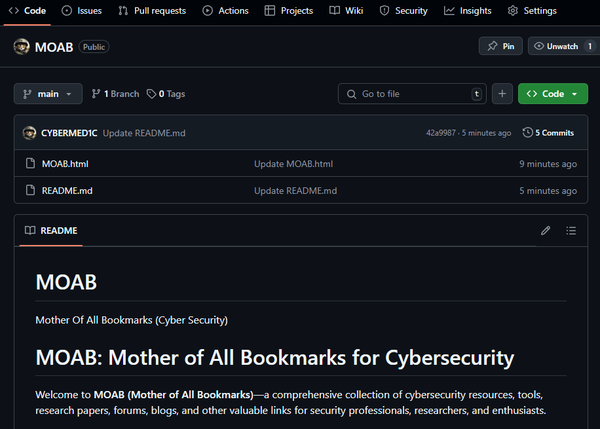Image resolution: width=600 pixels, height=429 pixels.
Task: Open the MOAB.html file
Action: (x=65, y=164)
